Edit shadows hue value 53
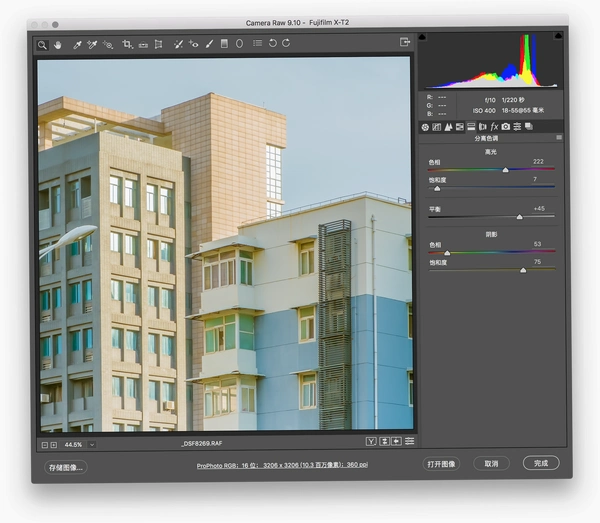The image size is (600, 523). point(537,244)
